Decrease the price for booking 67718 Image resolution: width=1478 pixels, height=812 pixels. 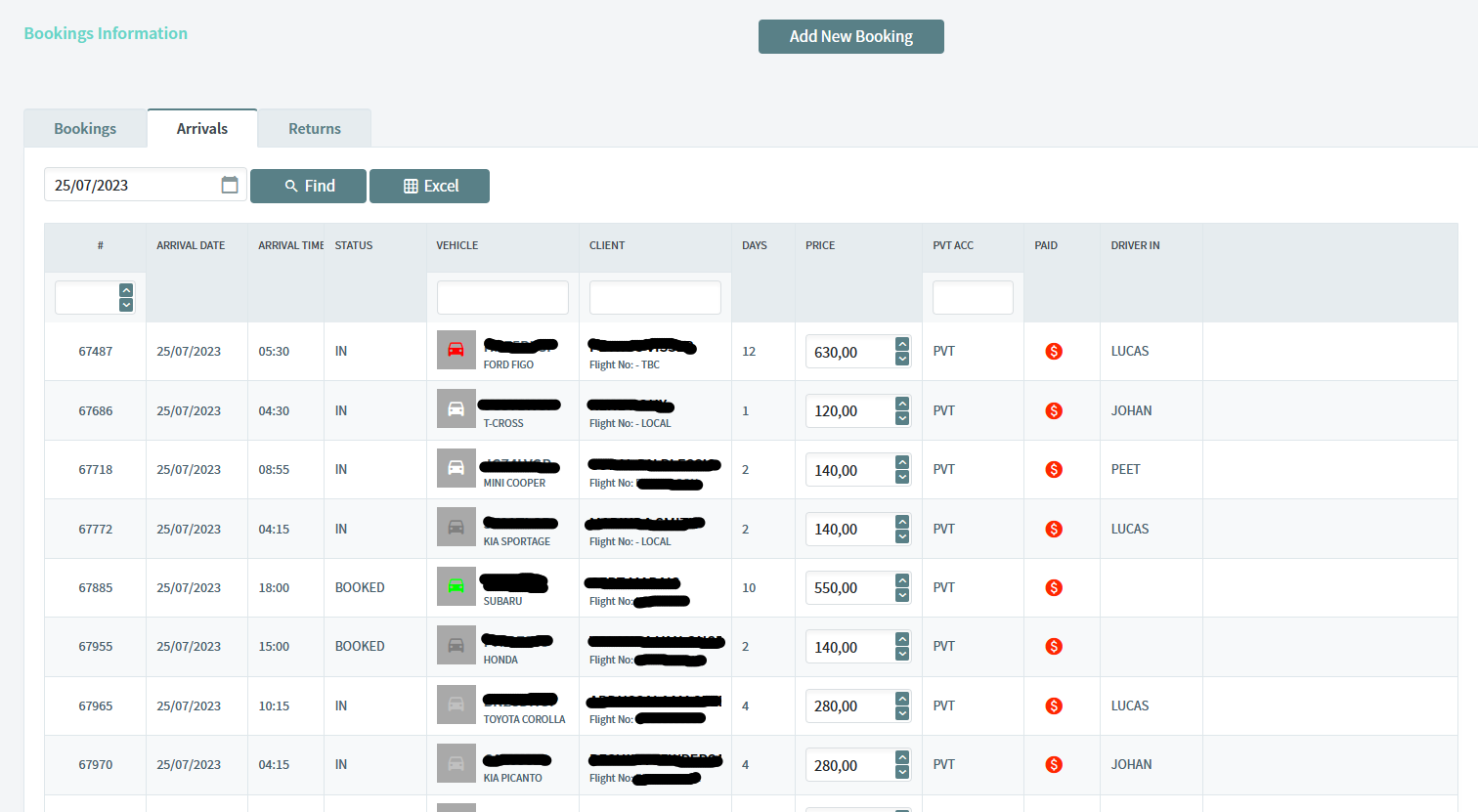point(902,478)
